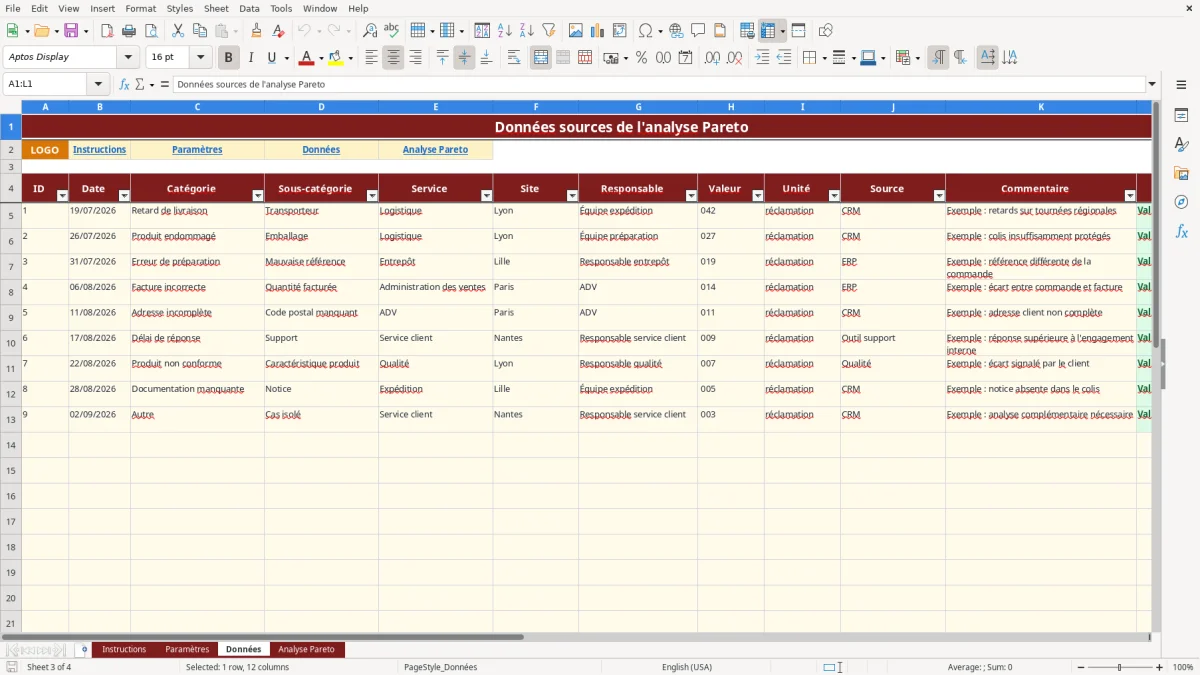Click the Clear Direct Formatting icon
1200x675 pixels.
click(278, 31)
